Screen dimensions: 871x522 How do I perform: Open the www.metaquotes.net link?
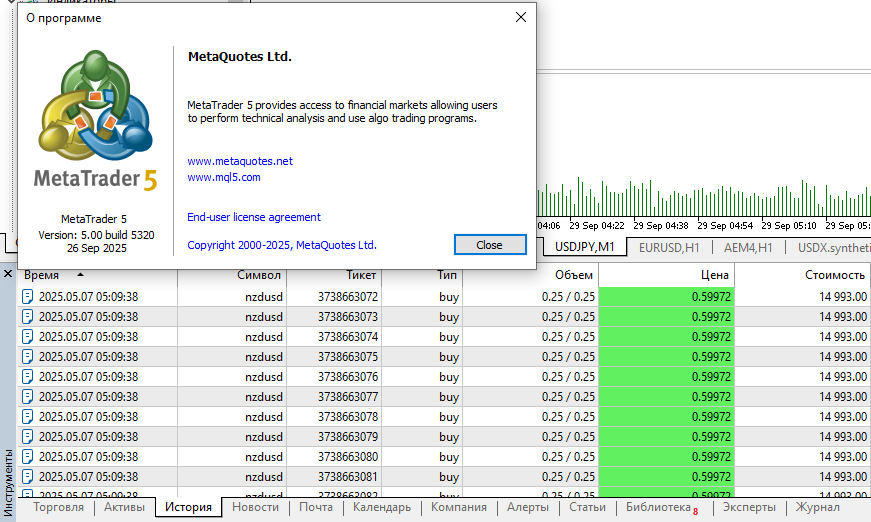pyautogui.click(x=240, y=161)
